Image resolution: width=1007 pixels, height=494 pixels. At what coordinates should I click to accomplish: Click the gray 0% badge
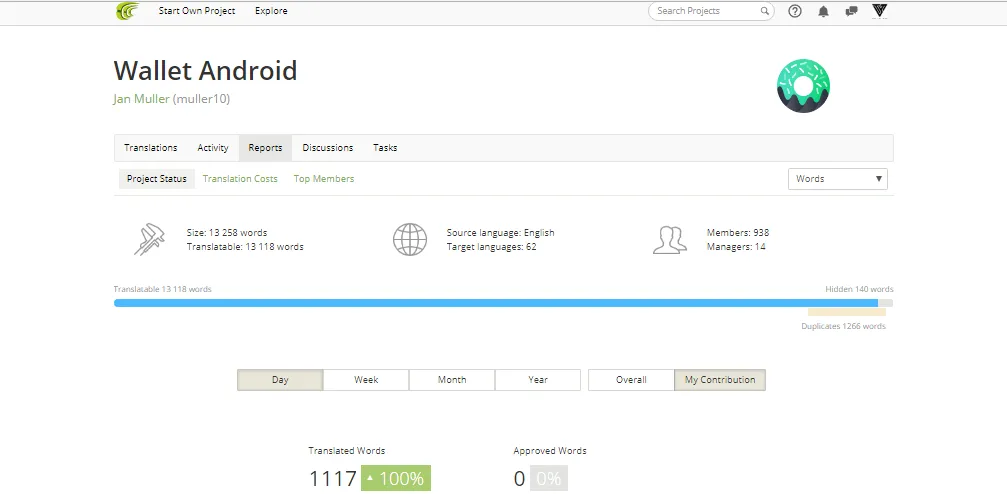click(x=548, y=479)
